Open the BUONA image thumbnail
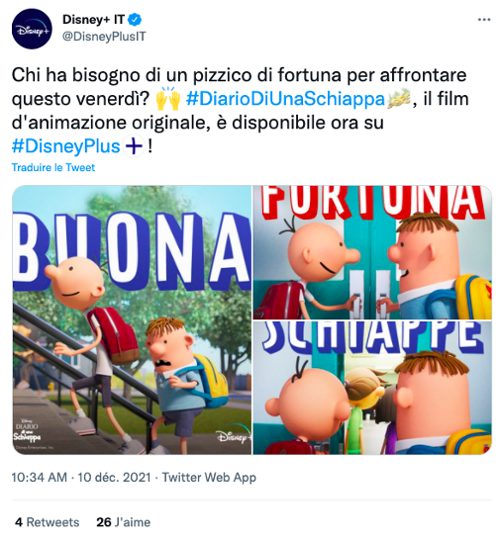This screenshot has height=541, width=500. 132,320
